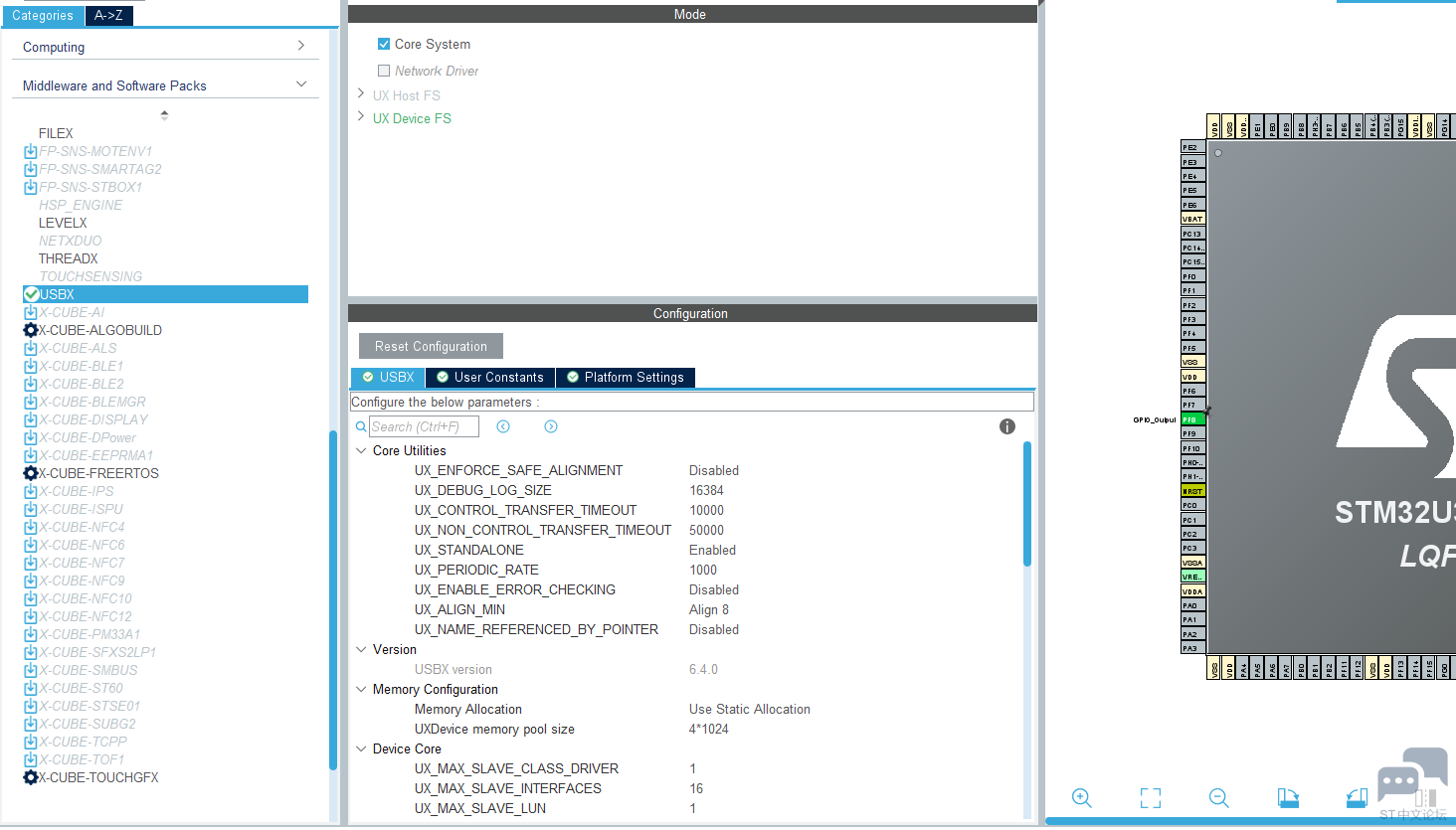Viewport: 1456px width, 830px height.
Task: Select THREADX in the middleware list
Action: click(68, 258)
